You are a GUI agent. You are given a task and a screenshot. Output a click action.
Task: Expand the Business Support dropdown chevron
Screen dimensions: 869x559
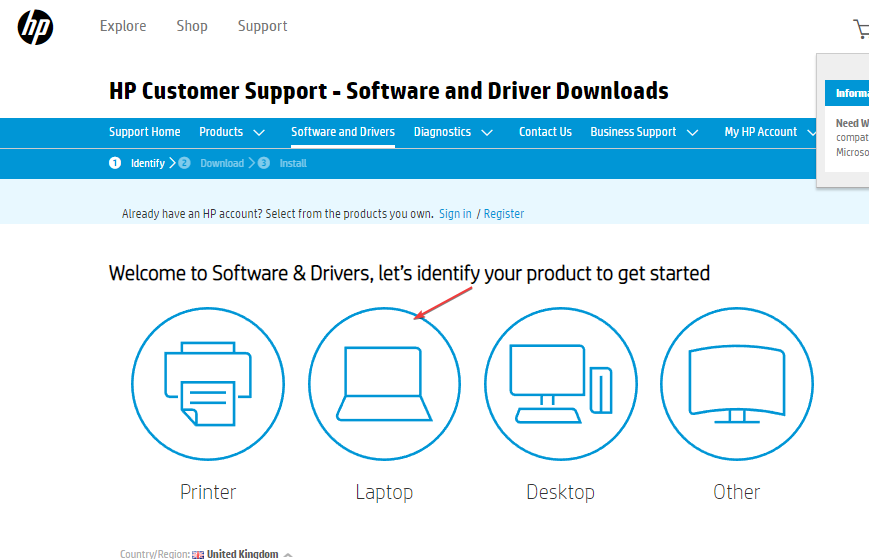pyautogui.click(x=692, y=132)
